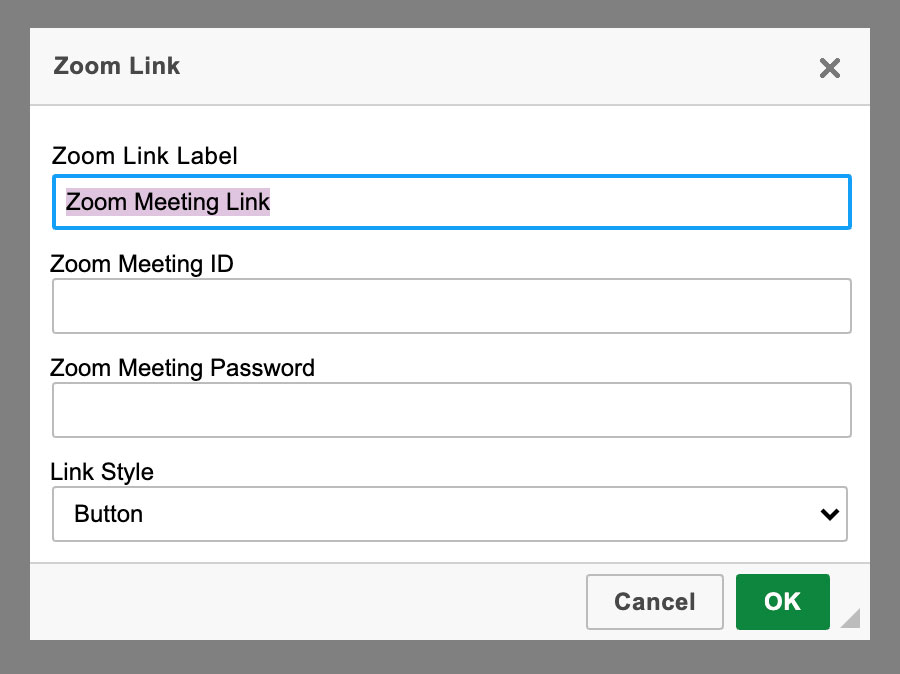The image size is (900, 674).
Task: Open the Link Style dropdown showing Button
Action: [449, 514]
